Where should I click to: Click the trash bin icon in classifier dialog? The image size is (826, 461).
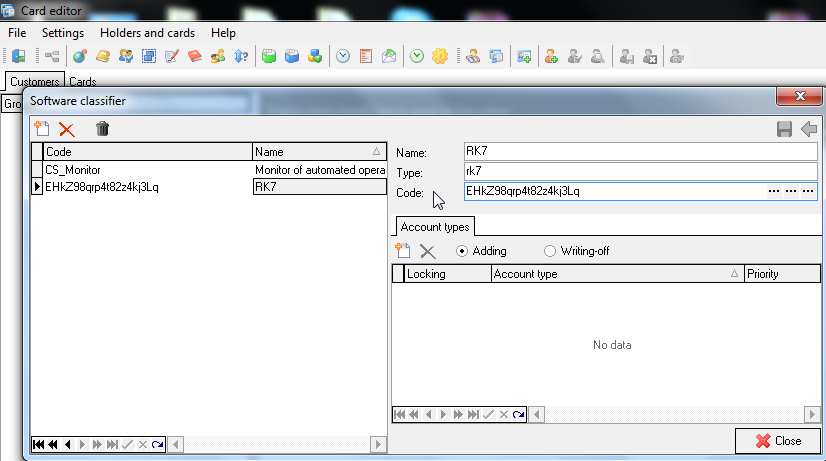coord(102,129)
